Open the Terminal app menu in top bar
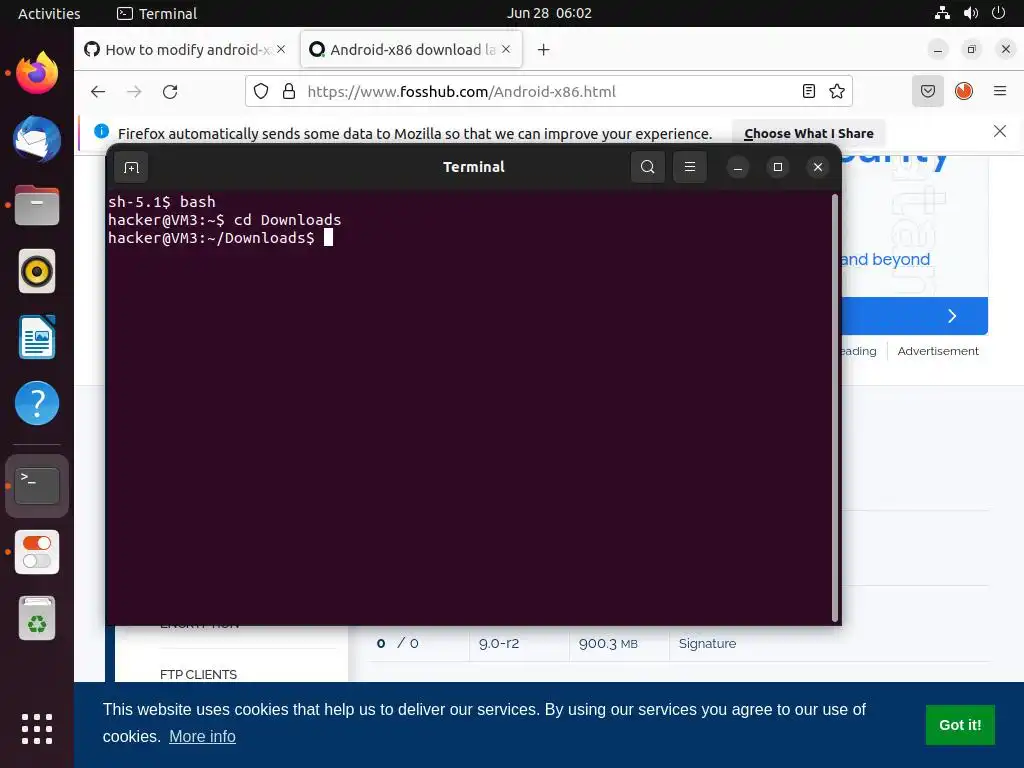This screenshot has height=768, width=1024. coord(157,13)
